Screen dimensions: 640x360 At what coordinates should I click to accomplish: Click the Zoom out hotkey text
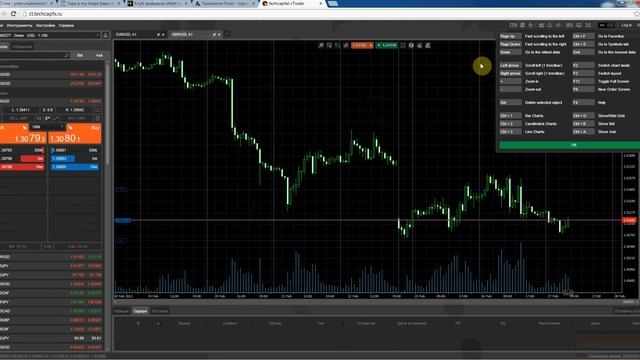tap(533, 89)
